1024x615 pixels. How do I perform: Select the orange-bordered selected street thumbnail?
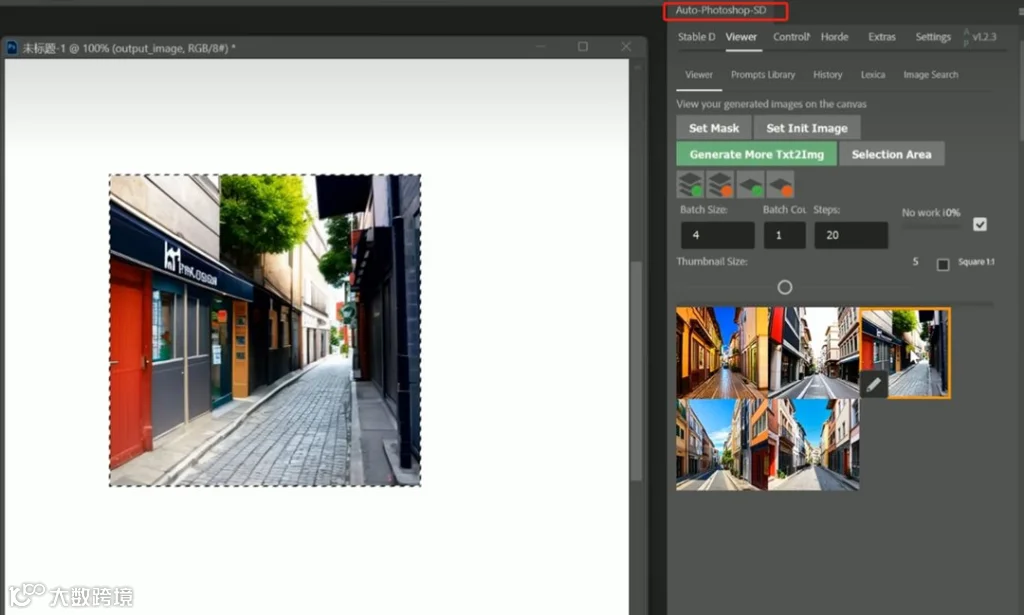(905, 353)
